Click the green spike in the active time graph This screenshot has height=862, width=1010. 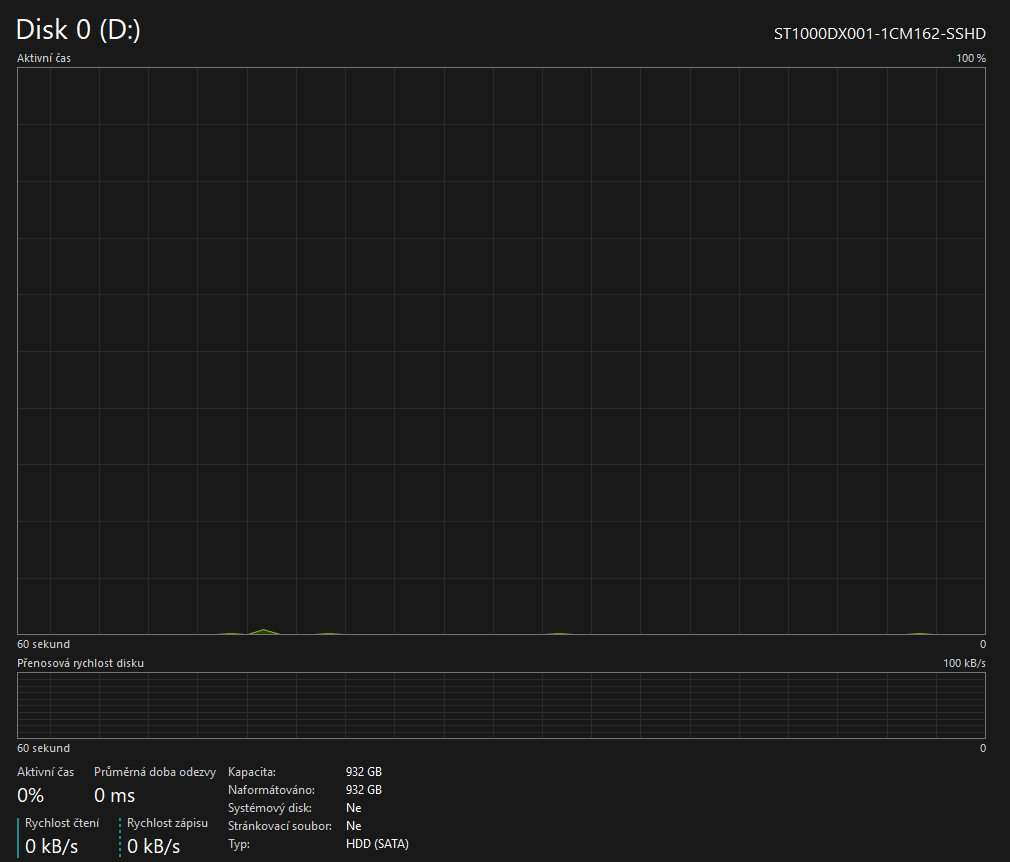[x=263, y=631]
